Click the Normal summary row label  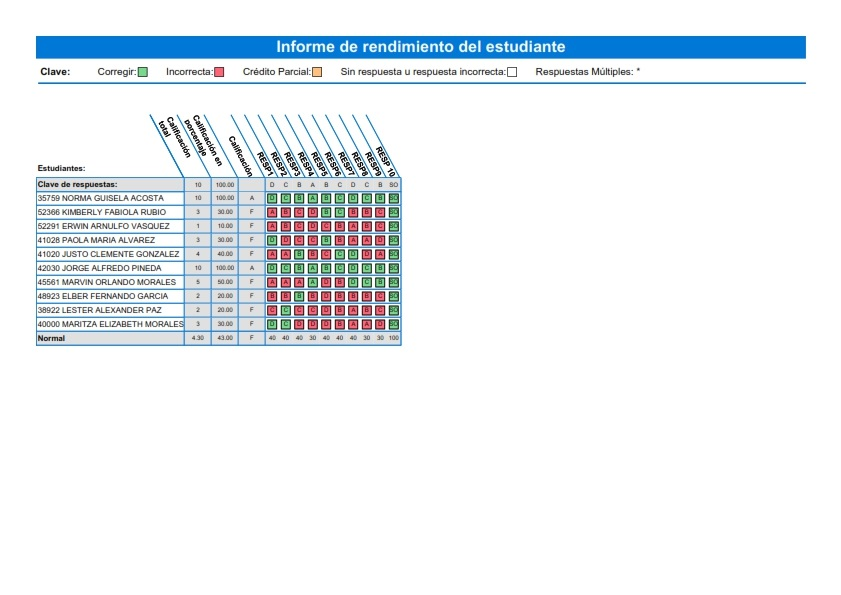tap(51, 339)
